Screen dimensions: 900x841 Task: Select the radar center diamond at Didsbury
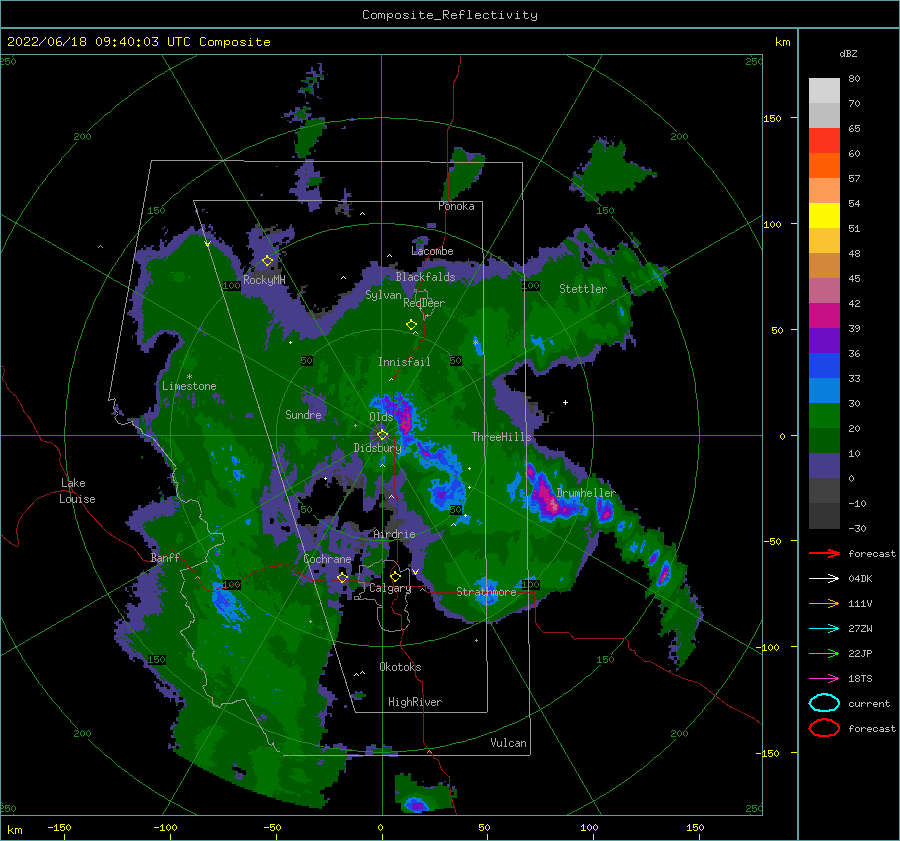point(382,435)
